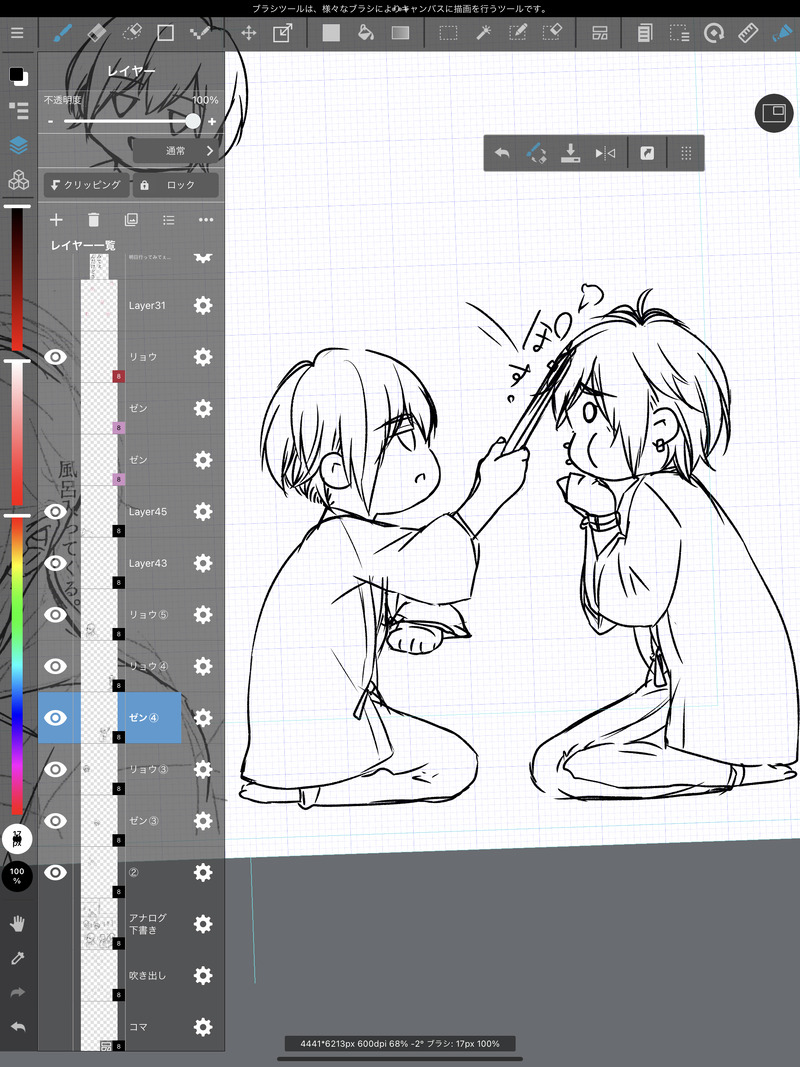Enable クリッピング clipping button
Viewport: 800px width, 1067px height.
click(86, 185)
